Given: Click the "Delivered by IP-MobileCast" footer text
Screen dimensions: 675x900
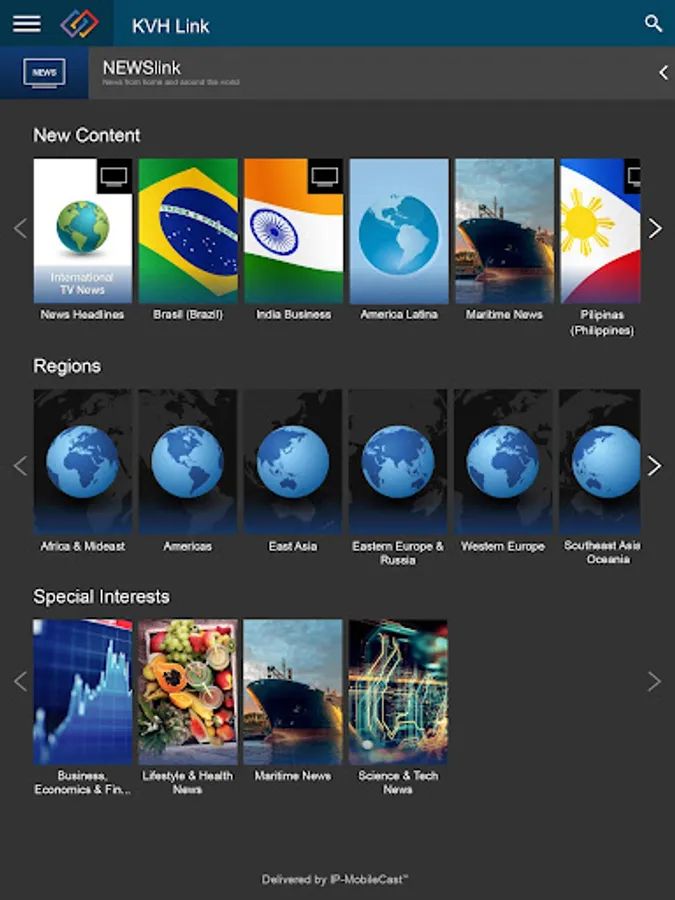Looking at the screenshot, I should [335, 879].
